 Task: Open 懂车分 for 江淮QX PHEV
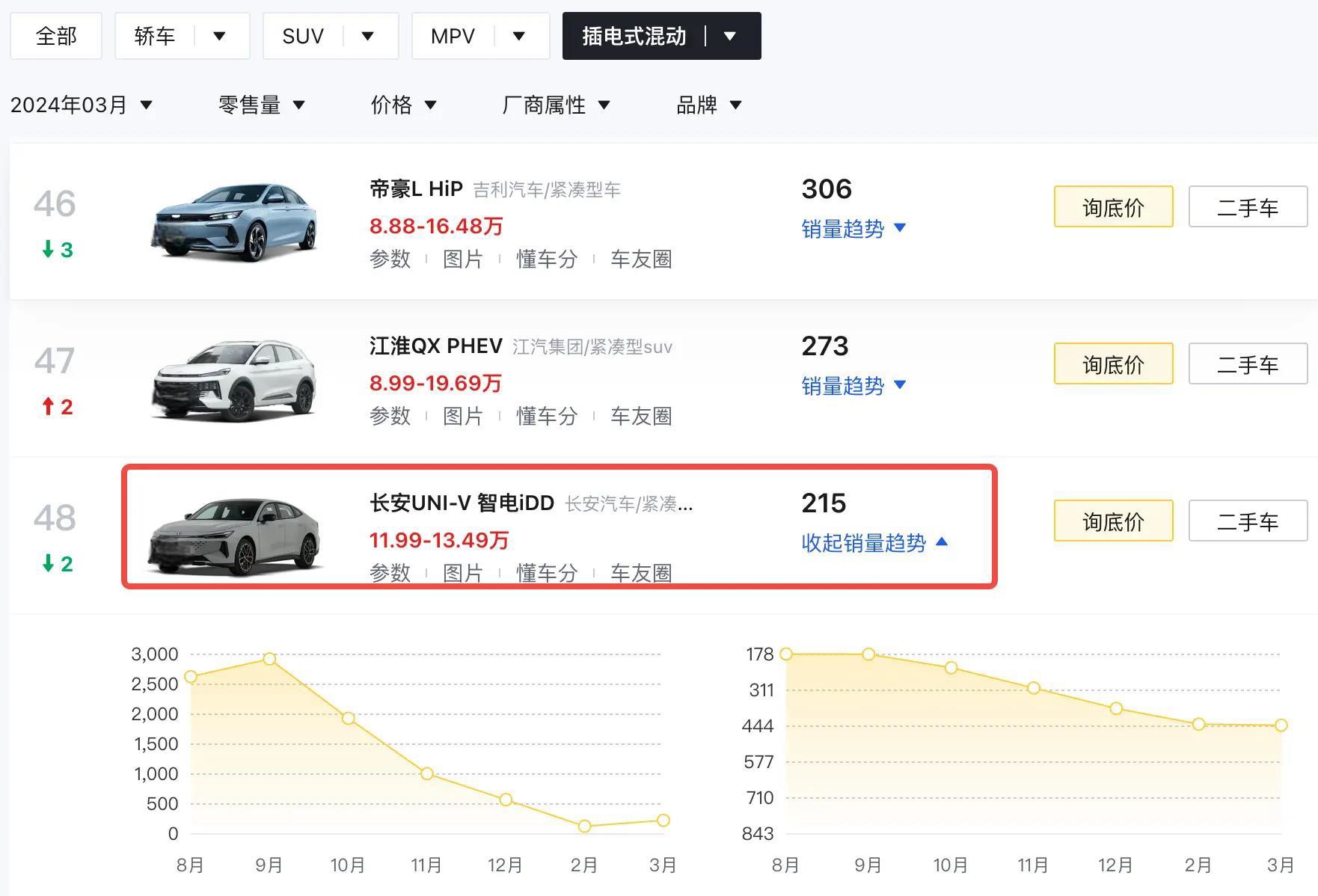(547, 416)
